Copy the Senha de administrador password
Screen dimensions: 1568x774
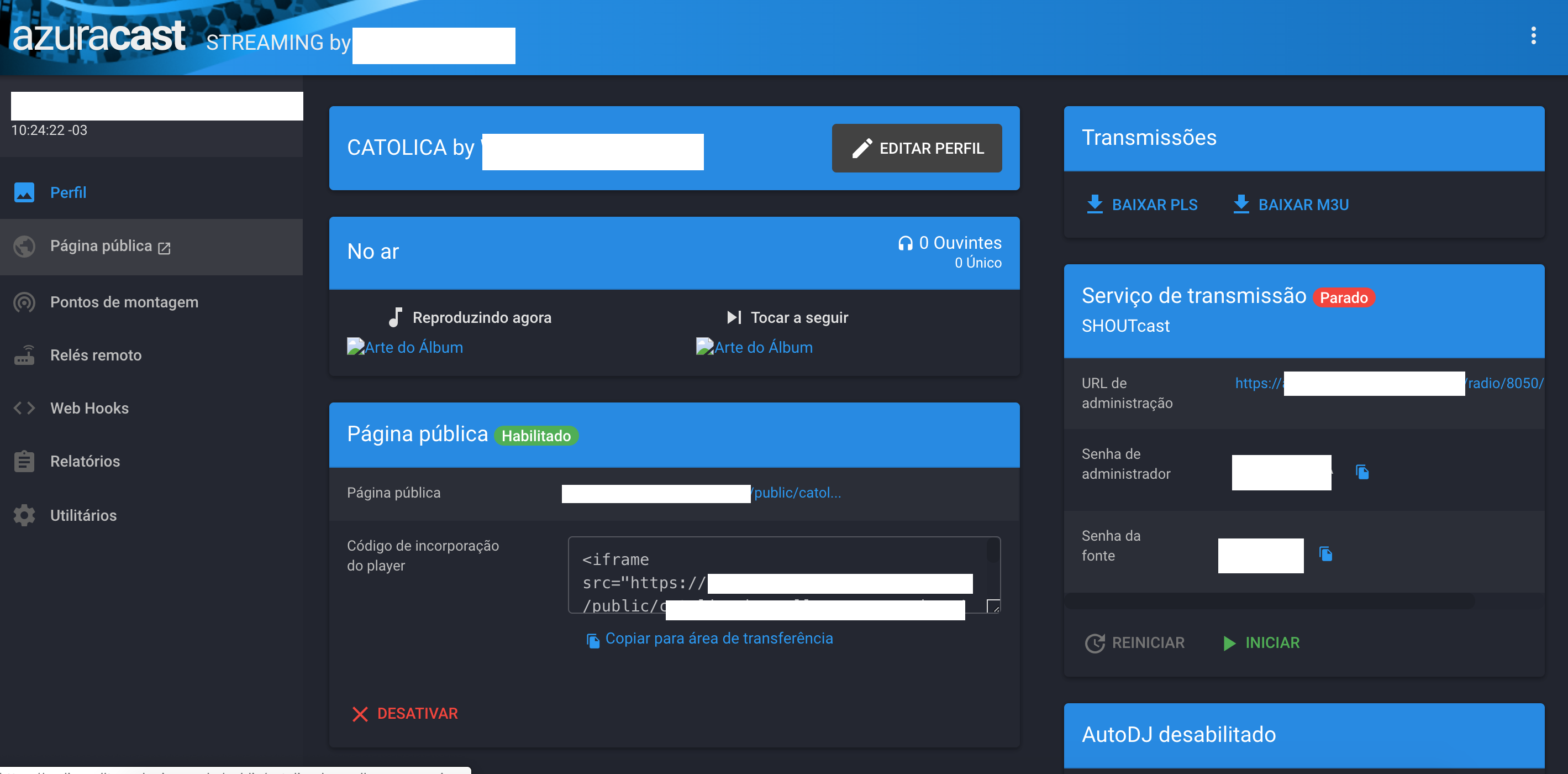click(x=1362, y=472)
